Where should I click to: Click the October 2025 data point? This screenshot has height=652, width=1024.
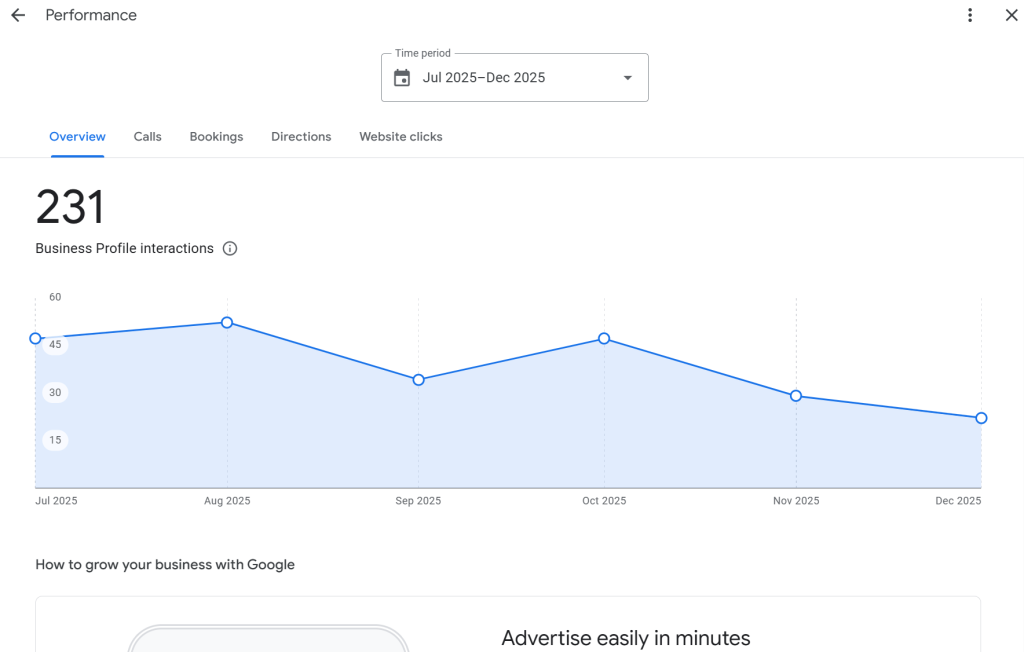(604, 339)
